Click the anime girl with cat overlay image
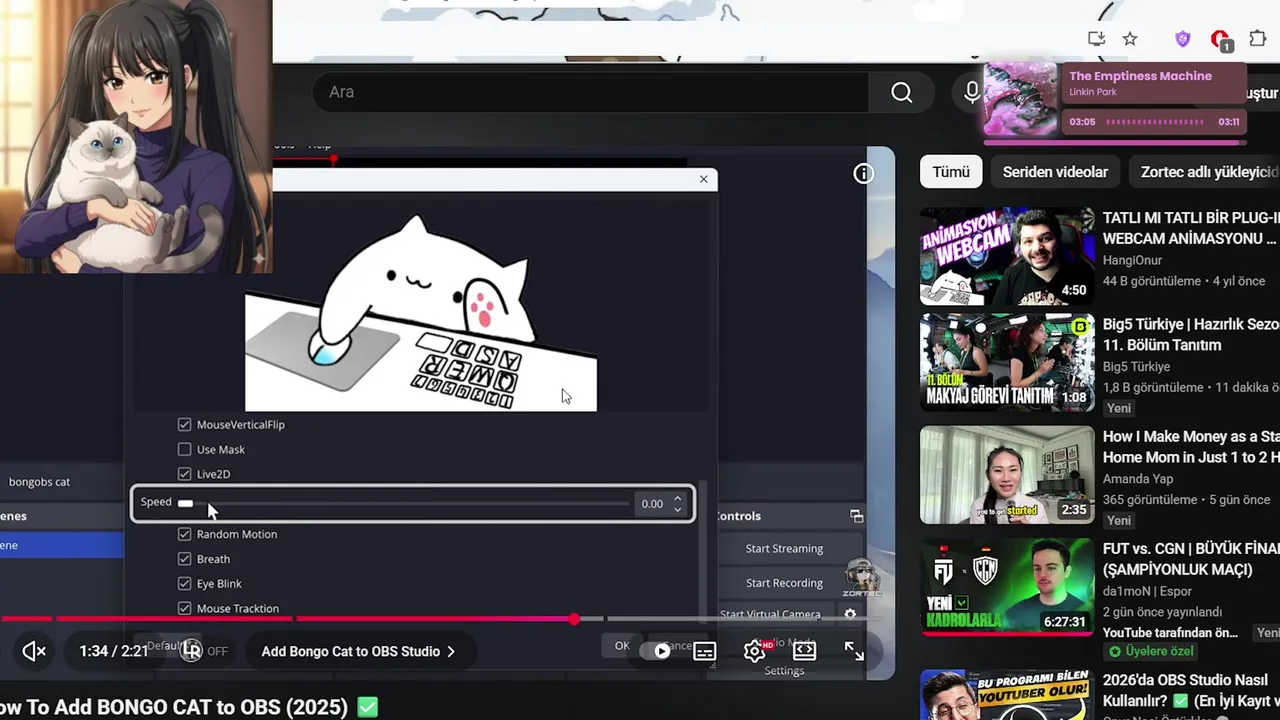Screen dimensions: 1280x720 [x=136, y=136]
